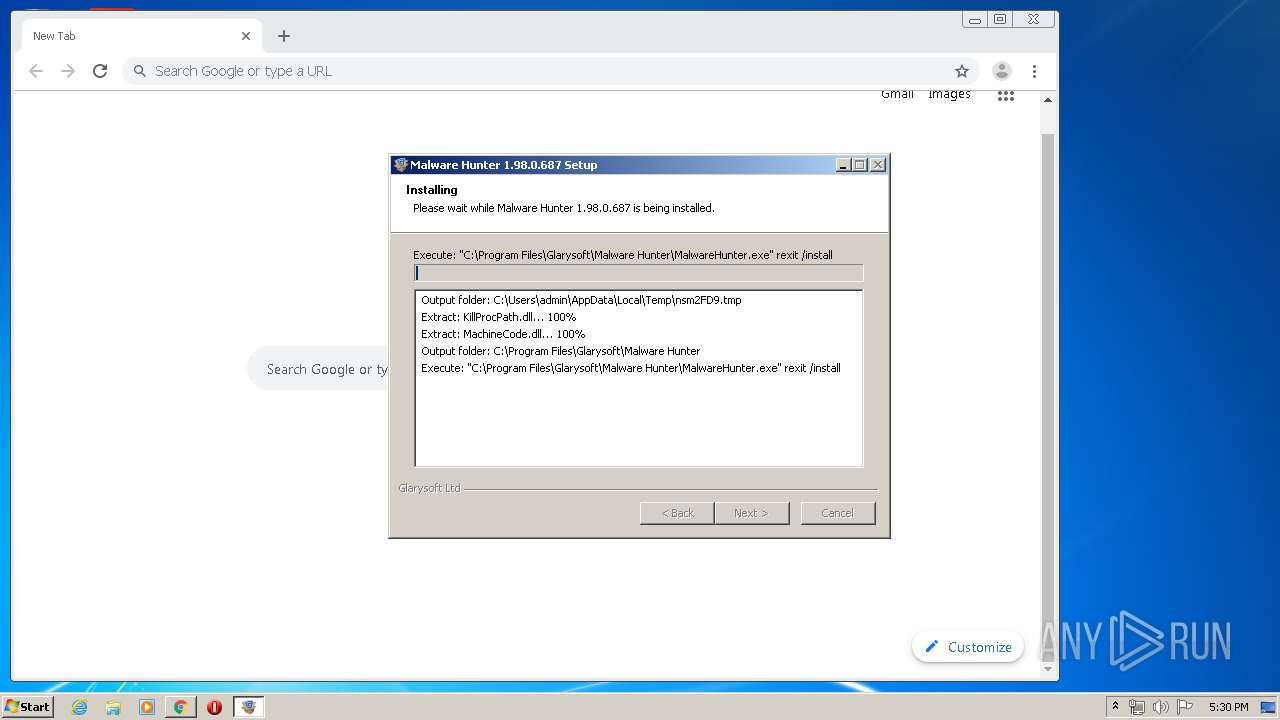The height and width of the screenshot is (720, 1280).
Task: Select the Execute MalwareHunter.exe log line in list
Action: pos(631,368)
